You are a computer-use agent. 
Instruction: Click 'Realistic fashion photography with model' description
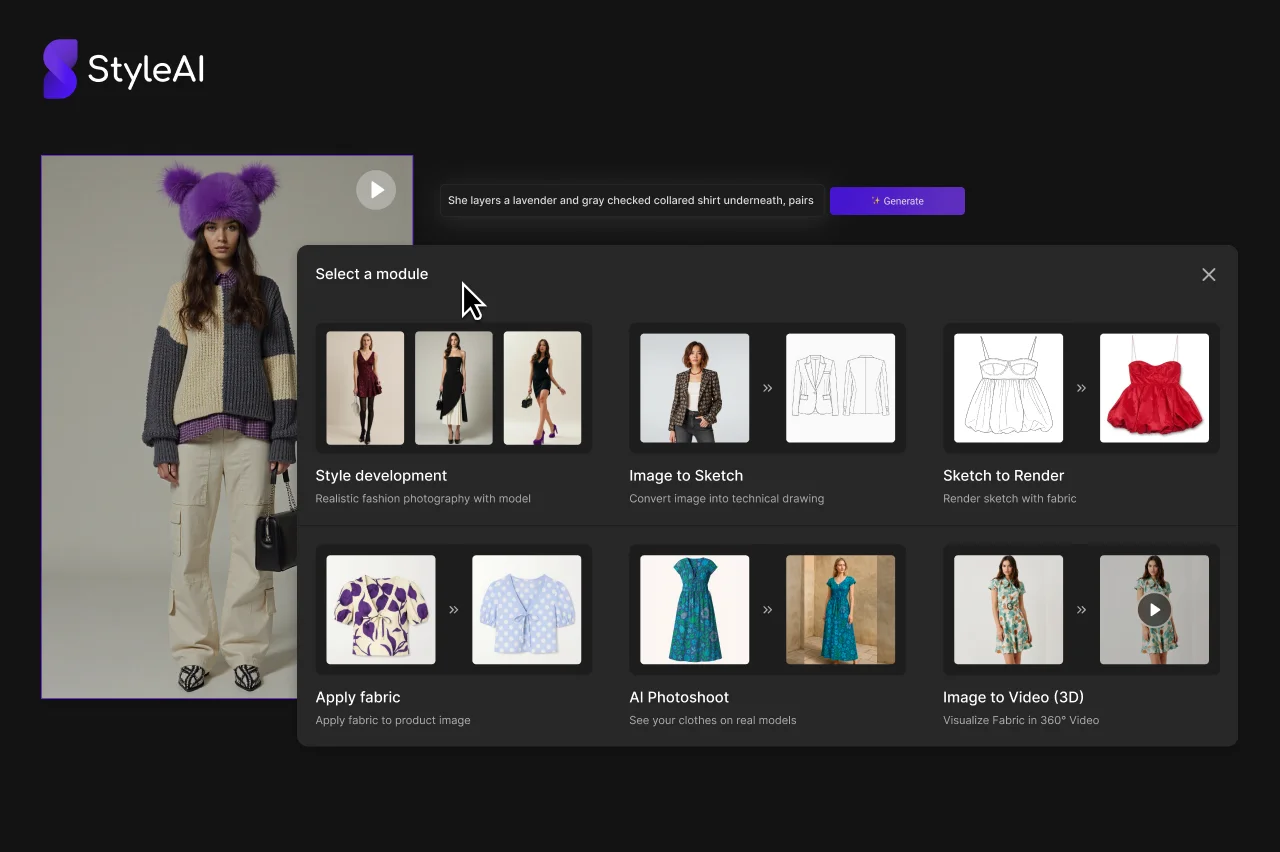(423, 498)
